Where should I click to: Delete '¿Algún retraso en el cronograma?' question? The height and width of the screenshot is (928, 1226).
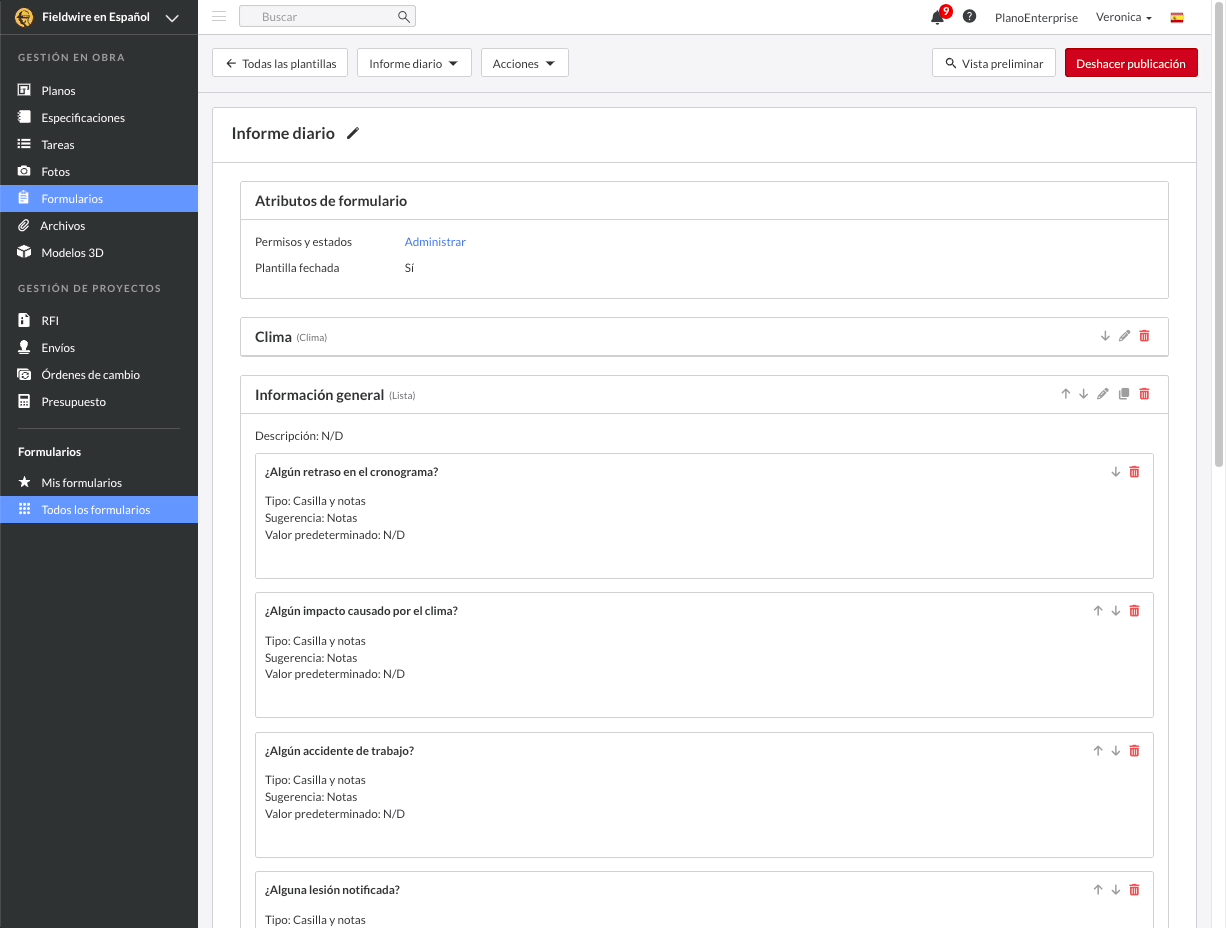[1134, 472]
